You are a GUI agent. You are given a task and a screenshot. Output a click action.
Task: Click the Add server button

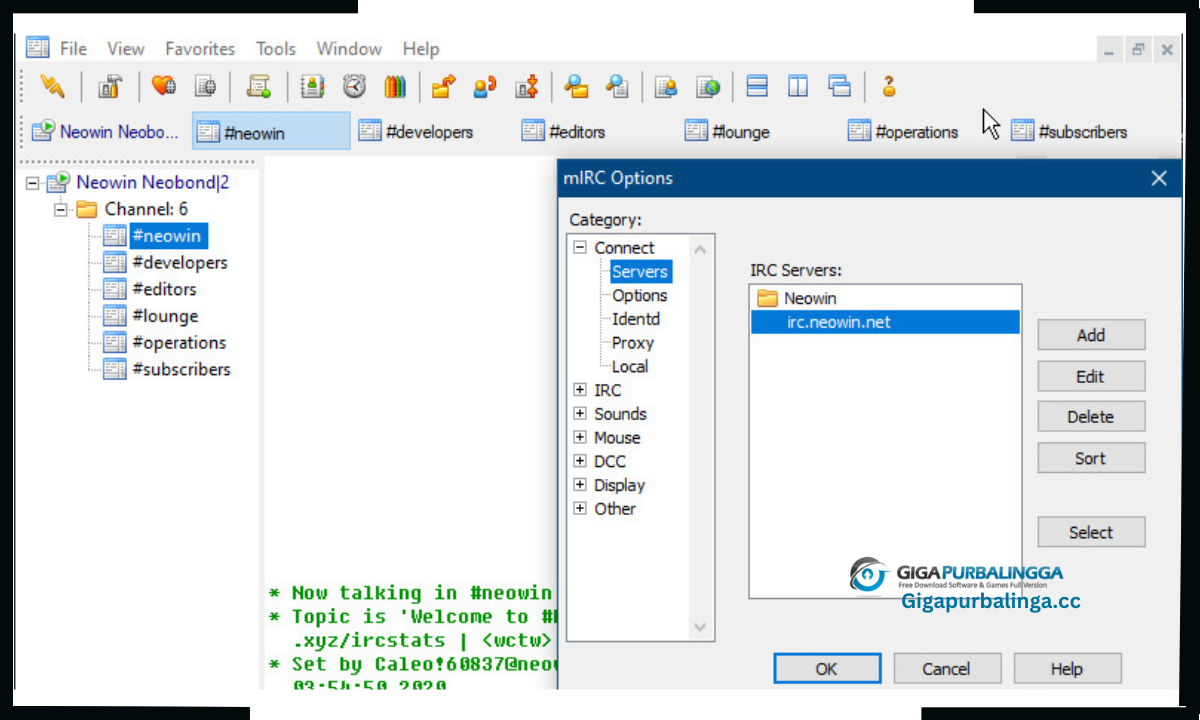(1091, 335)
